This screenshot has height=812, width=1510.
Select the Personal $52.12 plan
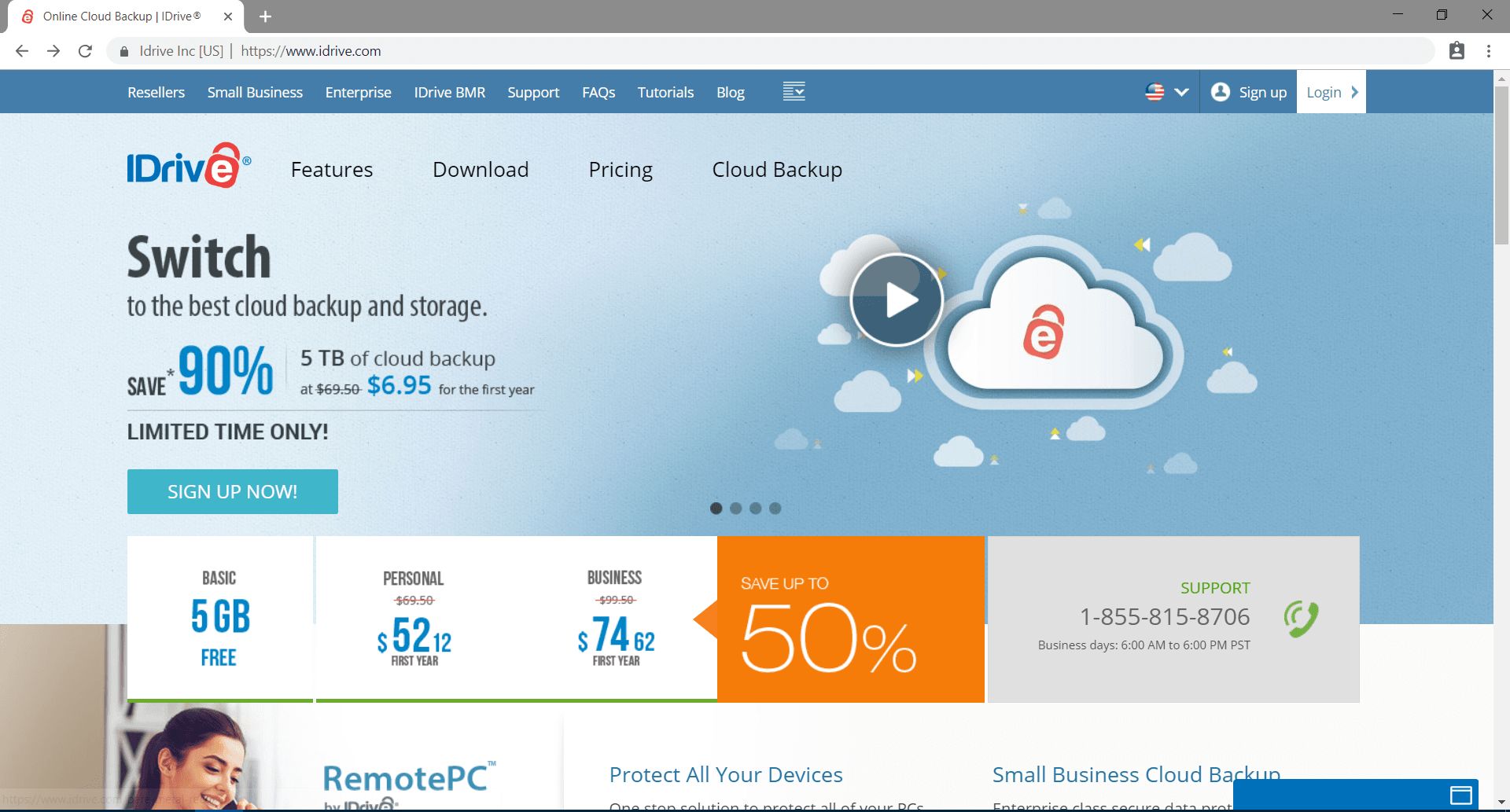tap(414, 619)
